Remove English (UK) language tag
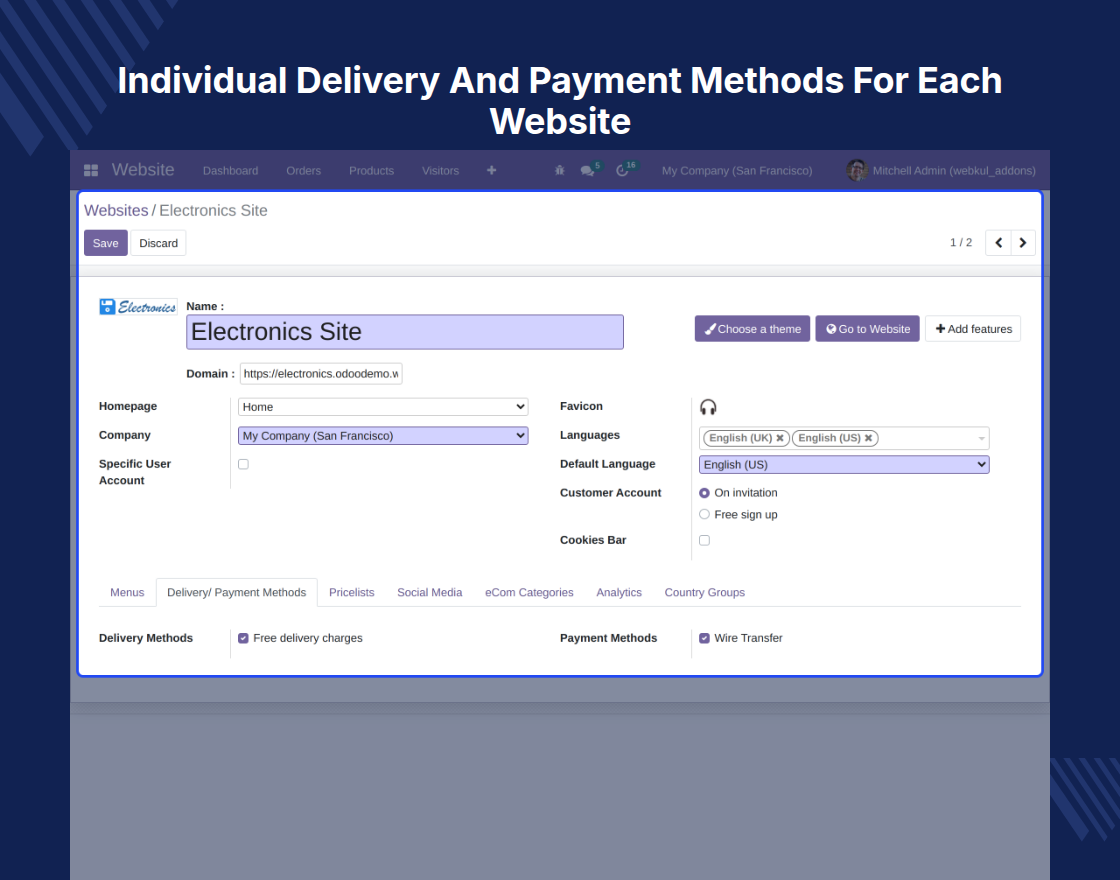Image resolution: width=1120 pixels, height=880 pixels. (x=780, y=438)
